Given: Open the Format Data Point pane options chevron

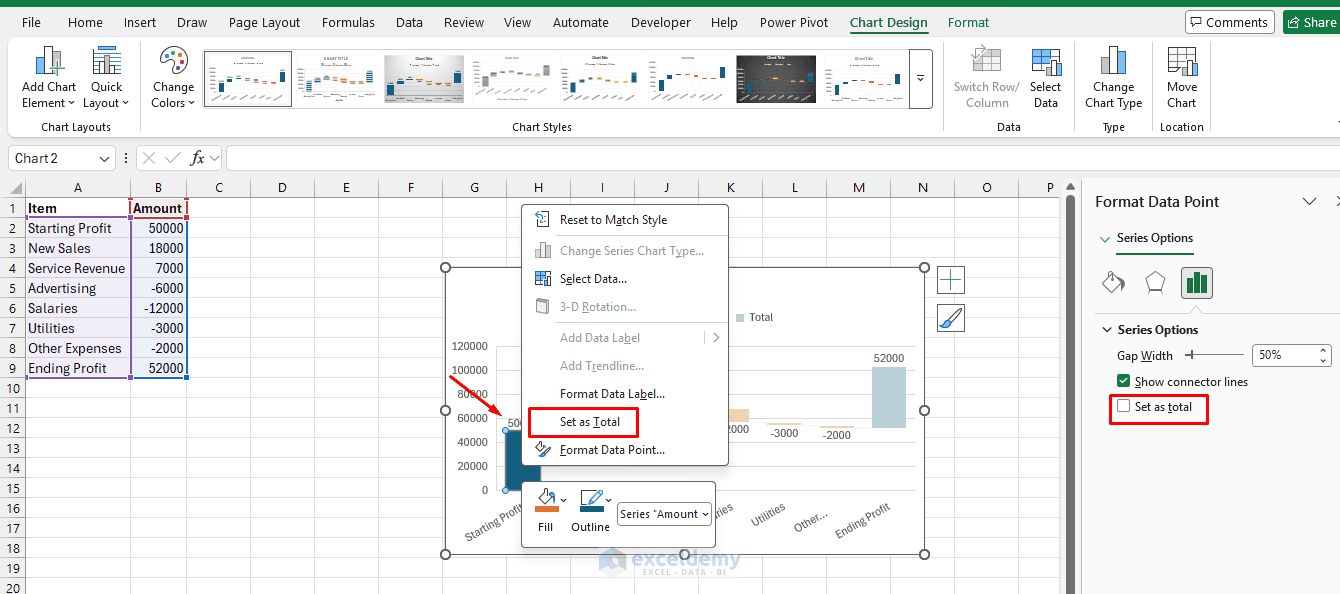Looking at the screenshot, I should [x=1309, y=201].
